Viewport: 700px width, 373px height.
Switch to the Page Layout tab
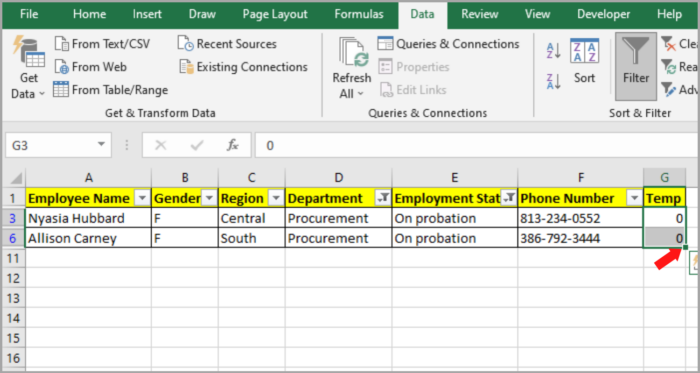click(x=275, y=14)
